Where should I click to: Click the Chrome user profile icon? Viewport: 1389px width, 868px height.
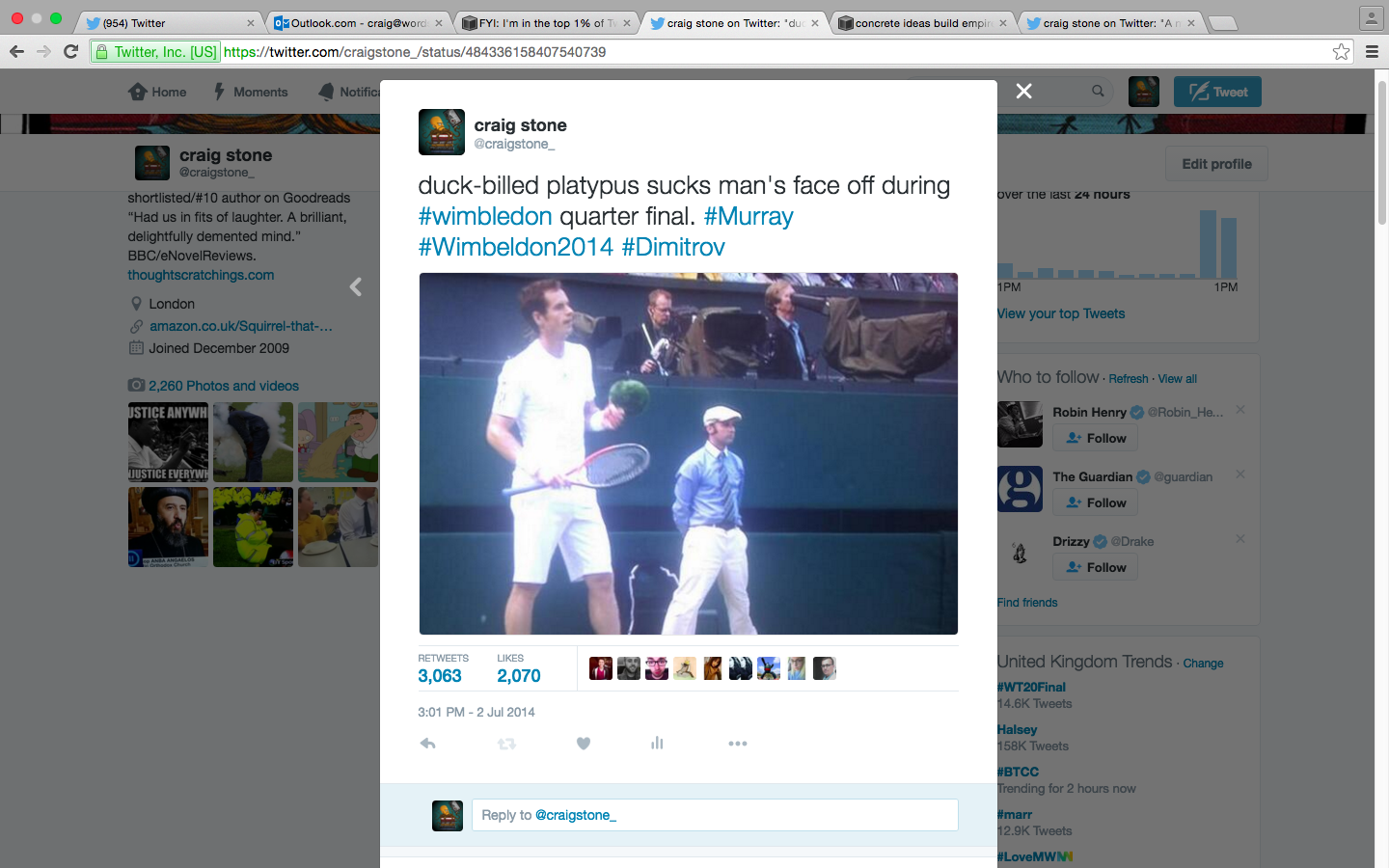(x=1372, y=17)
